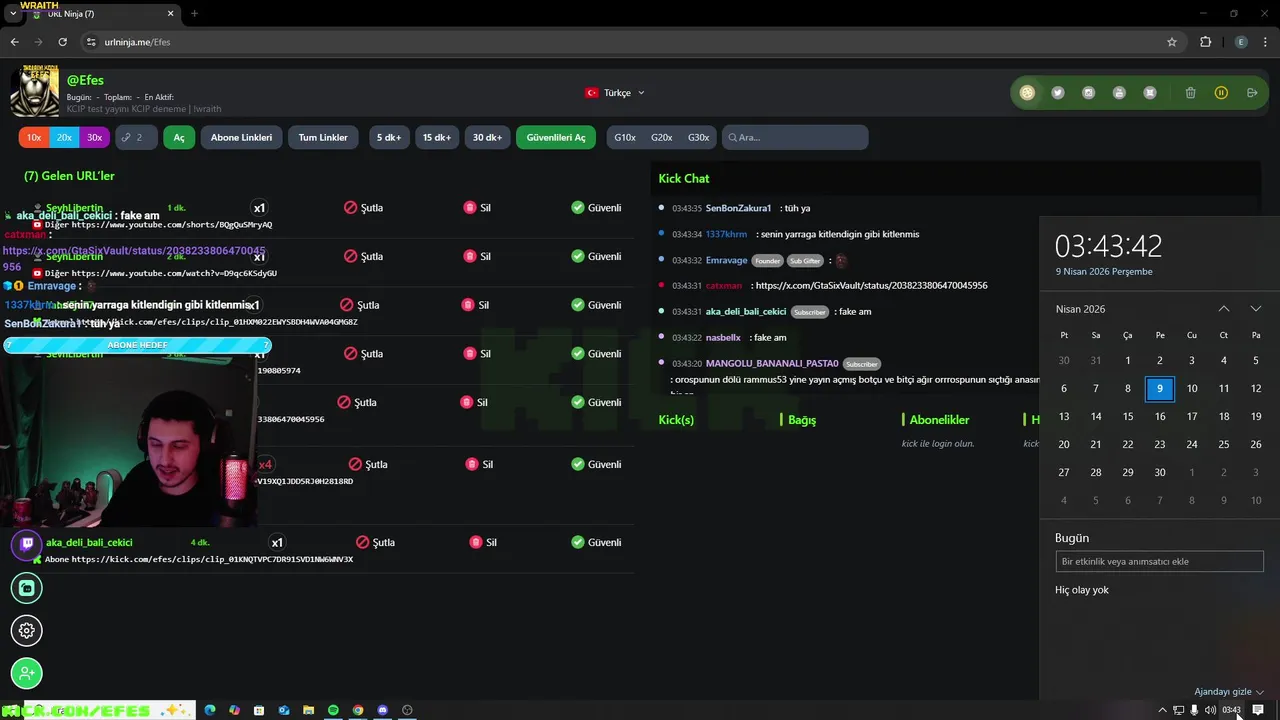Open the notification center icon
This screenshot has width=1280, height=720.
click(x=1258, y=710)
